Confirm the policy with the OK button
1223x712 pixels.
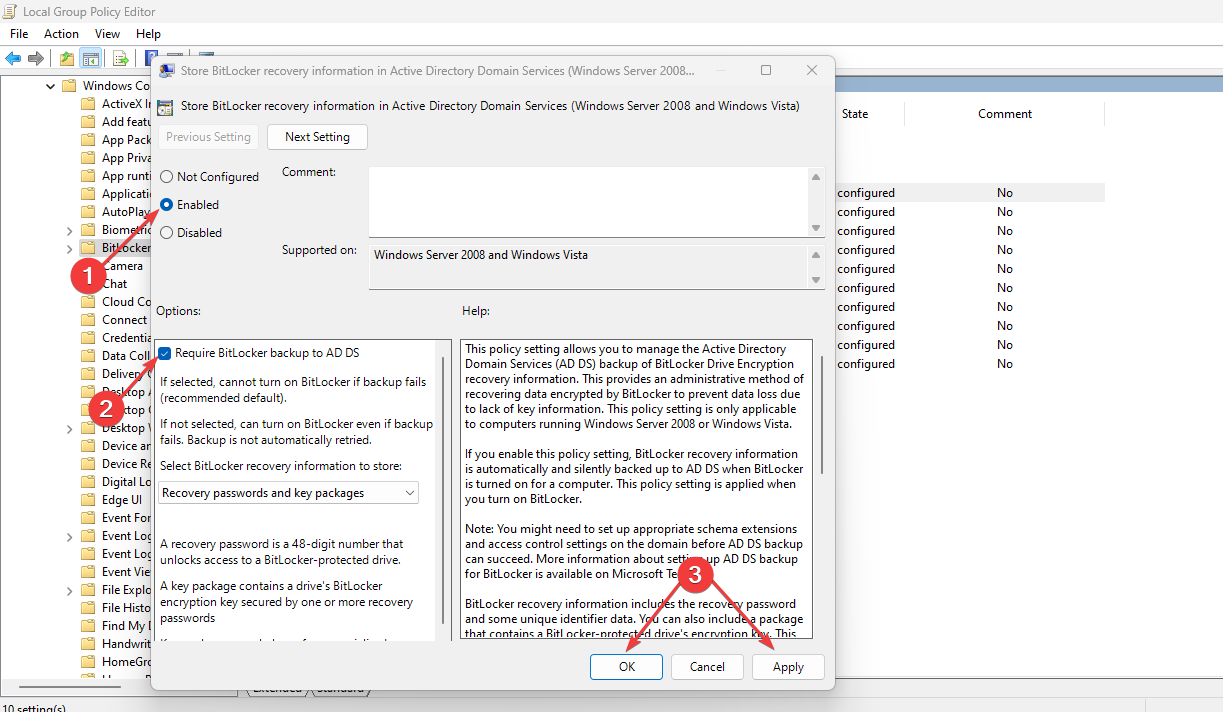(x=627, y=667)
